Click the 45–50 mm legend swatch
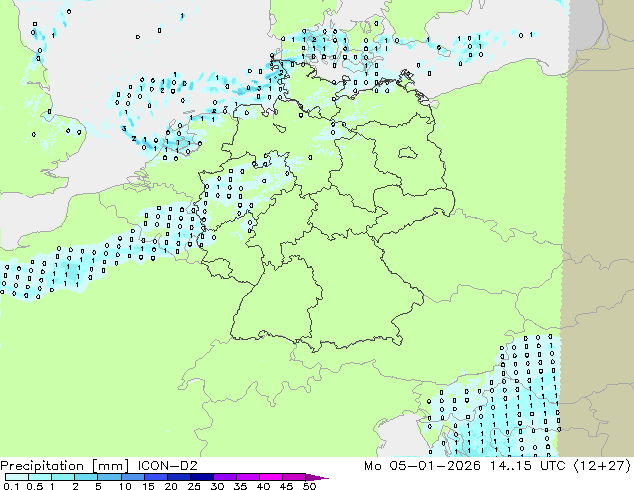The image size is (634, 490). click(293, 477)
